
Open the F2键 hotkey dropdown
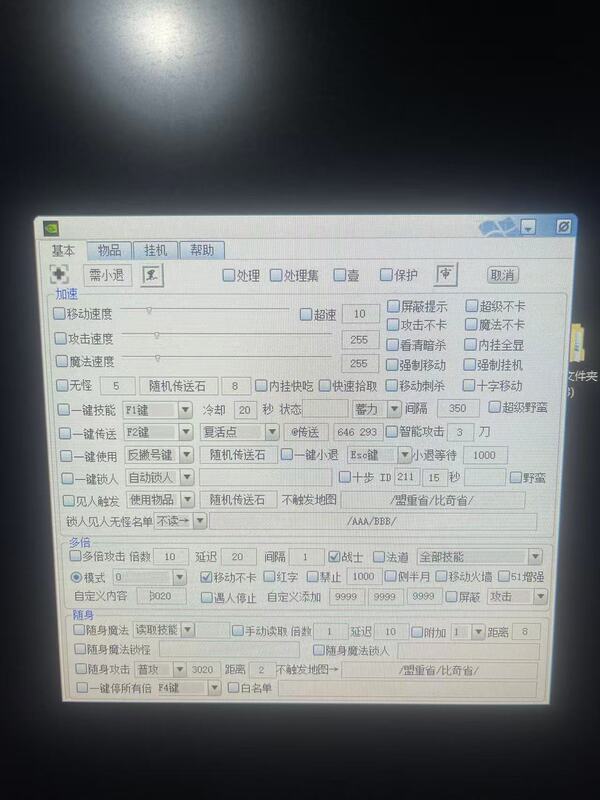pyautogui.click(x=158, y=433)
